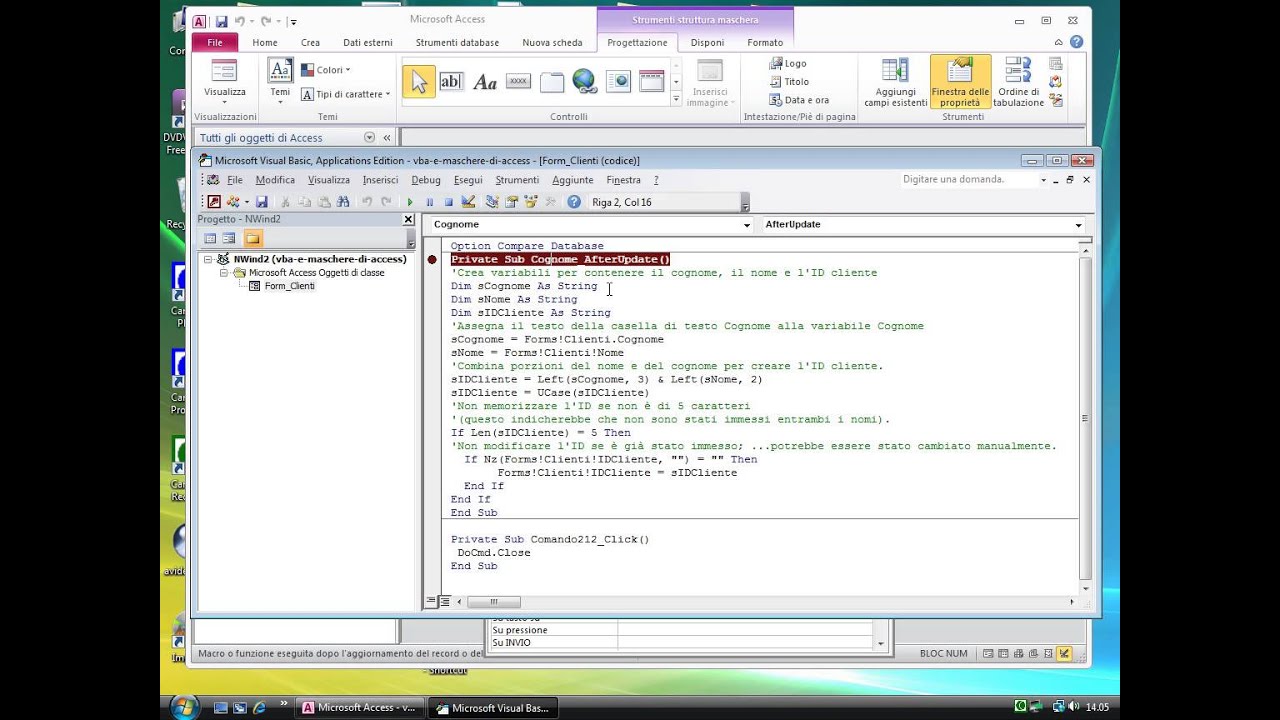Open Object Browser icon in VBA toolbar

click(531, 202)
